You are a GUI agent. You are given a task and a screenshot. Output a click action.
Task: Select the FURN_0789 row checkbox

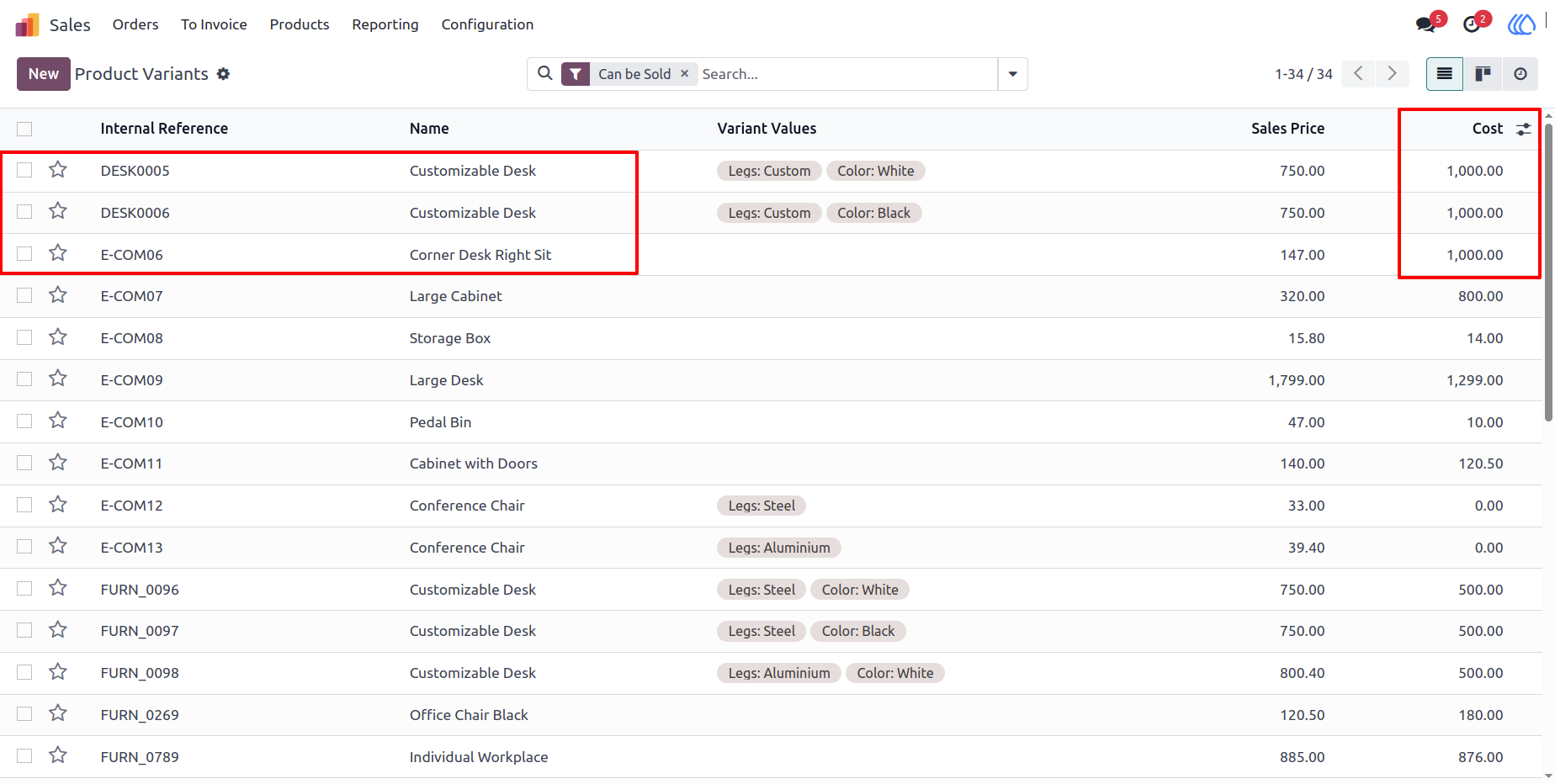pyautogui.click(x=24, y=756)
